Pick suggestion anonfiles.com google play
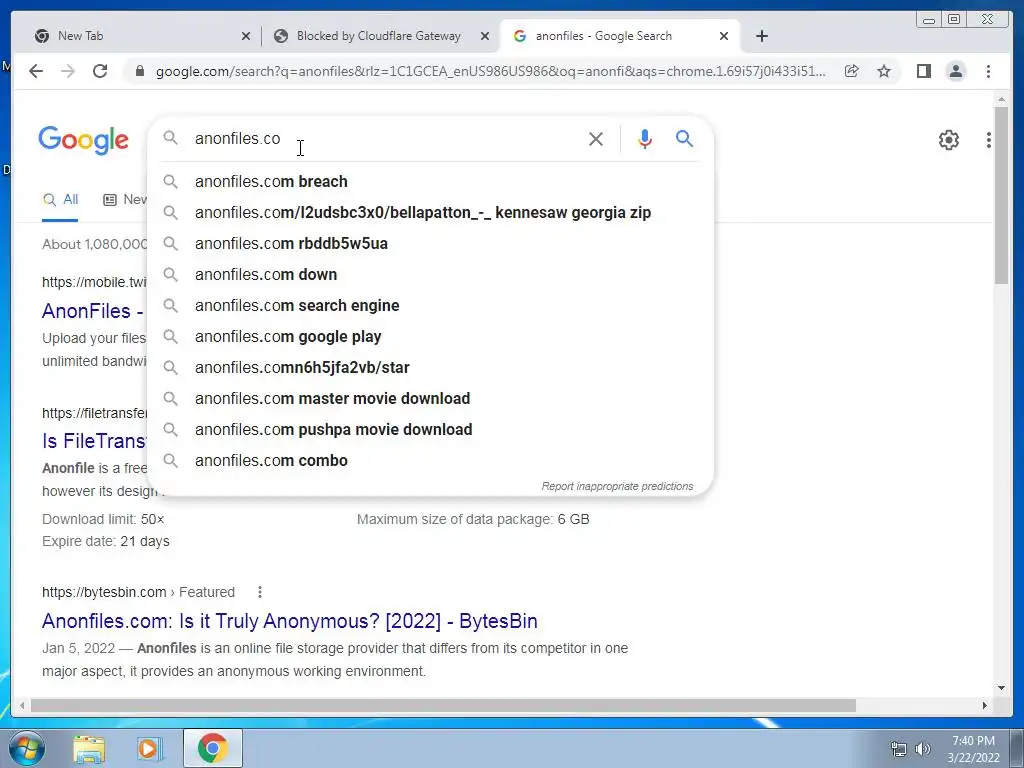Screen dimensions: 1024x768 point(431,336)
